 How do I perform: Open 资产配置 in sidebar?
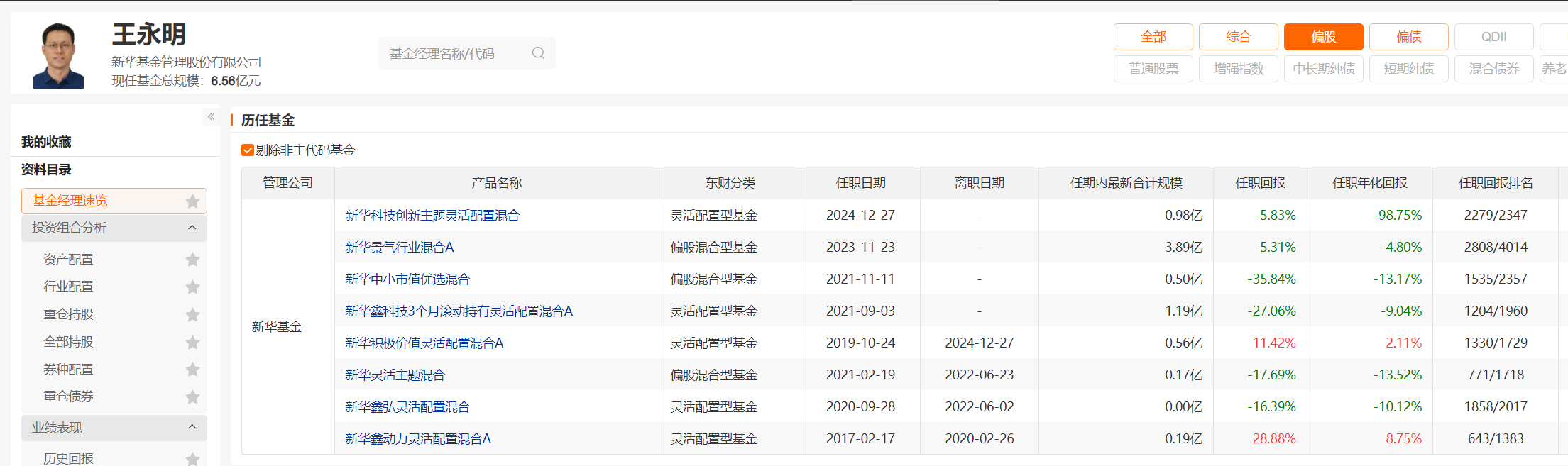point(68,260)
